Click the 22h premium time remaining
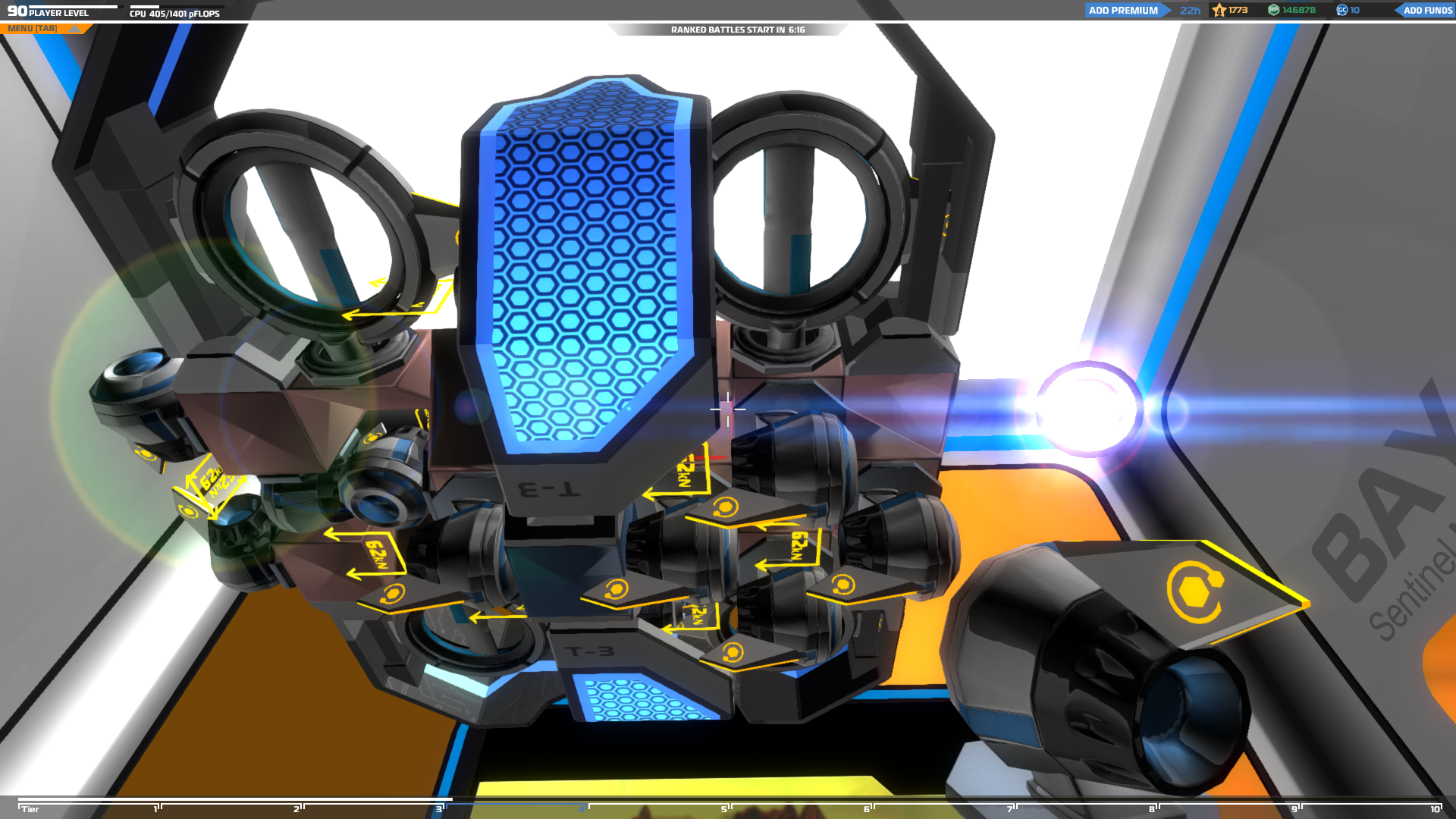Screen dimensions: 1456x819 [1190, 11]
